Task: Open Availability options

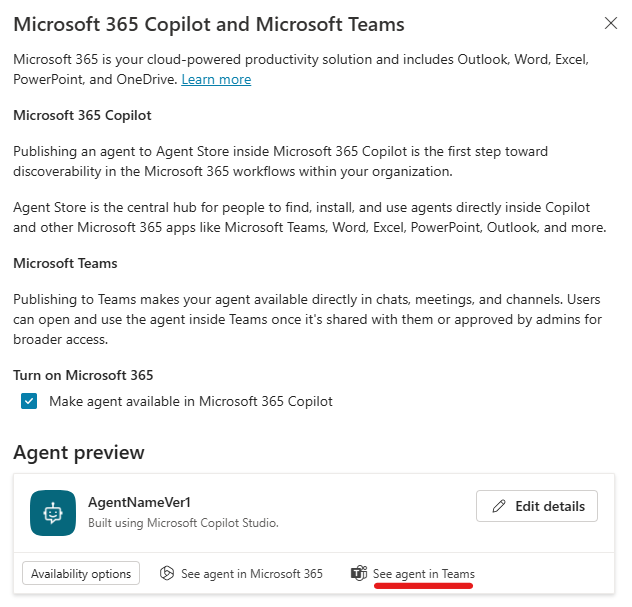Action: [x=81, y=574]
